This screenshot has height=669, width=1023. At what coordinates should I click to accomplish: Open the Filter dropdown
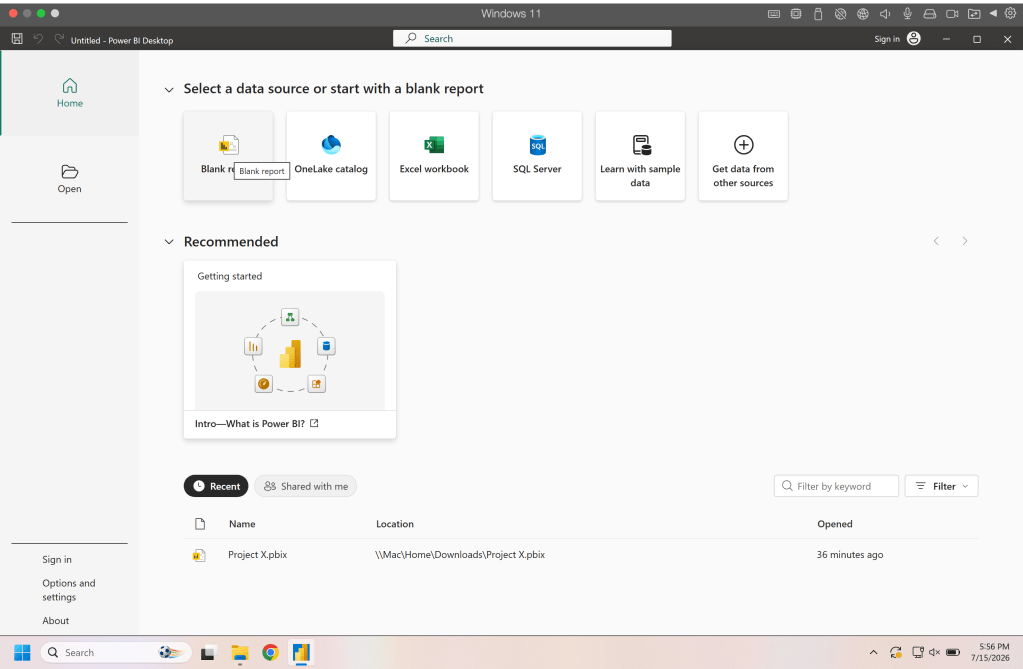(x=941, y=486)
